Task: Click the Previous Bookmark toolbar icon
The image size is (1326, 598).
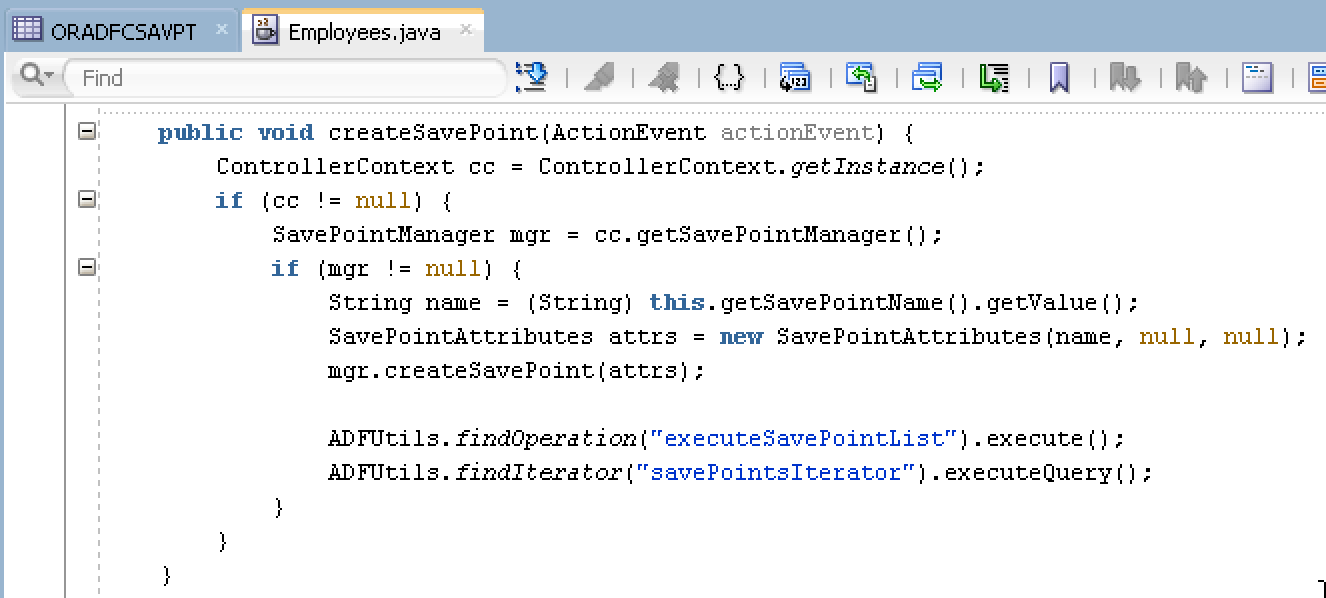Action: 1190,76
